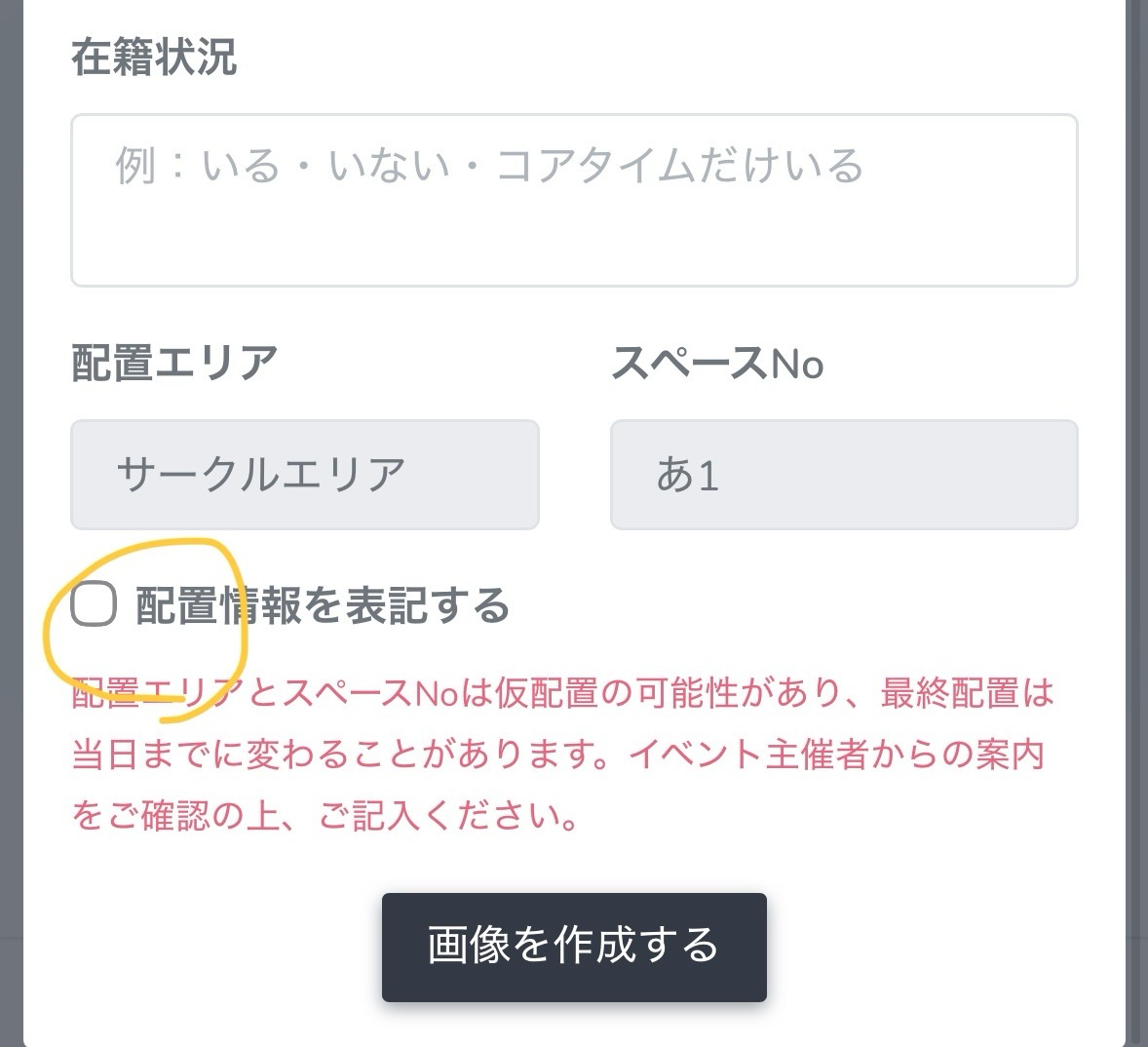This screenshot has width=1148, height=1047.
Task: Click the スペースNo heading label
Action: [x=717, y=364]
